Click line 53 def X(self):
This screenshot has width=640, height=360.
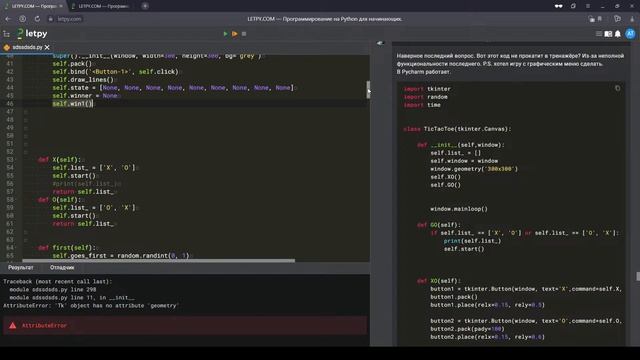click(60, 160)
